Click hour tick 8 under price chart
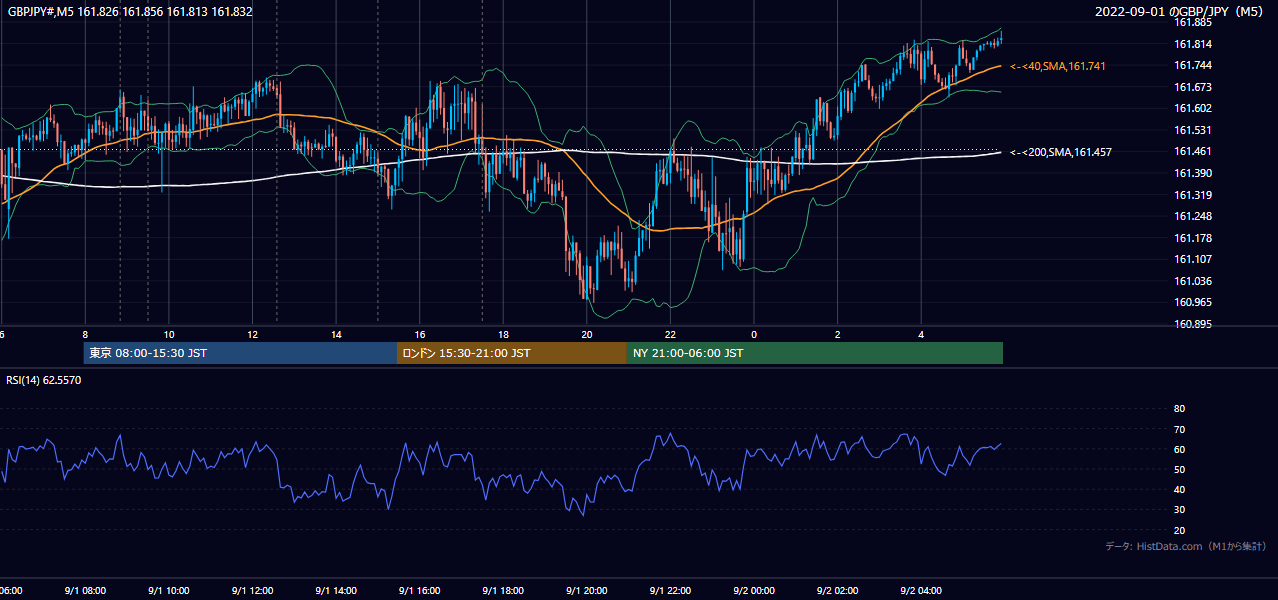Viewport: 1278px width, 600px height. 85,334
